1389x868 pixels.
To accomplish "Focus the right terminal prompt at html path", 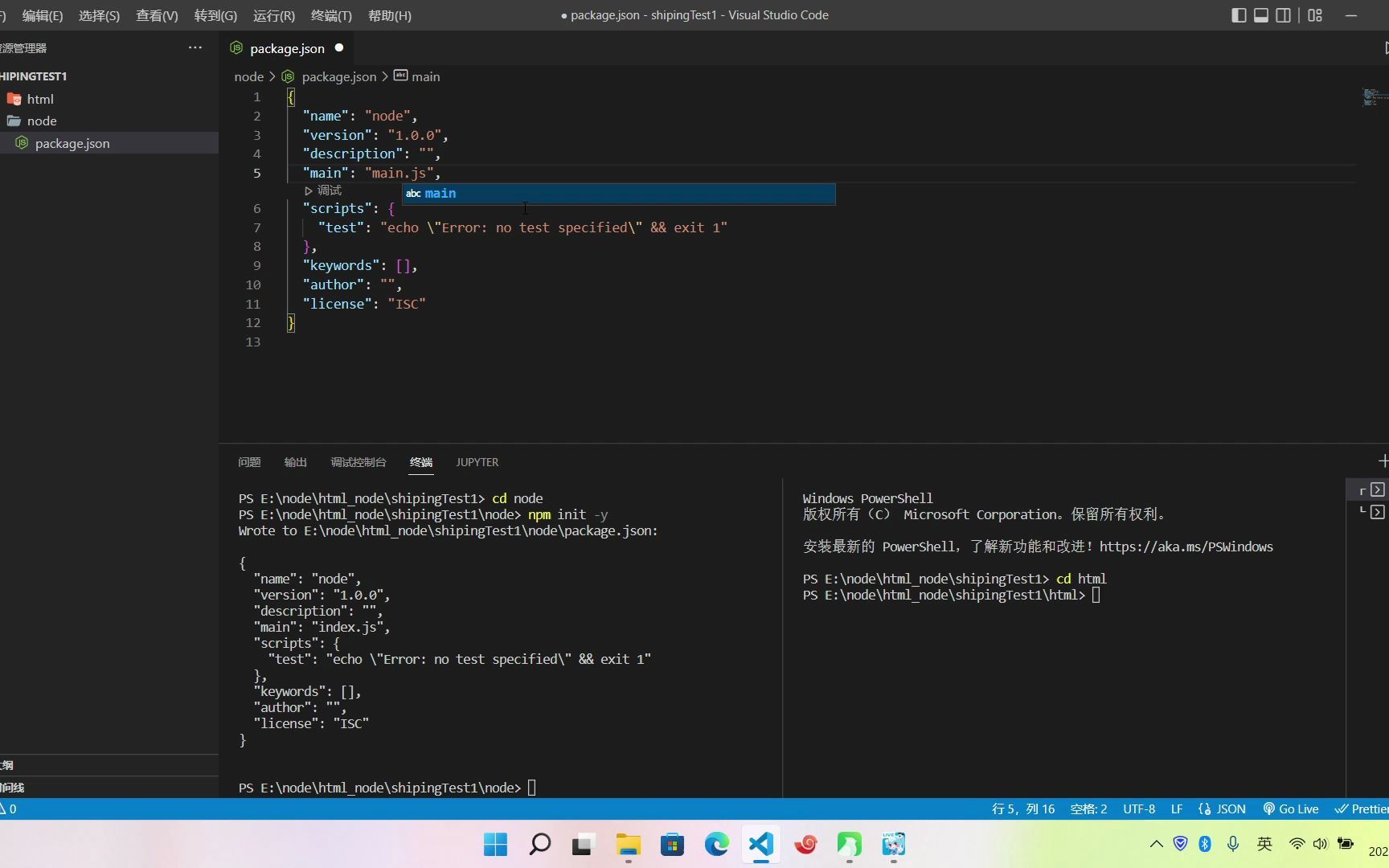I will pyautogui.click(x=1096, y=595).
